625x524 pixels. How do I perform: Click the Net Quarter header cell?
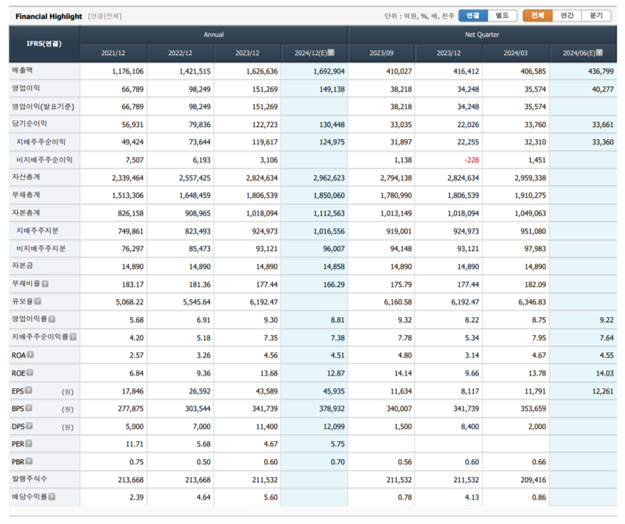(482, 35)
